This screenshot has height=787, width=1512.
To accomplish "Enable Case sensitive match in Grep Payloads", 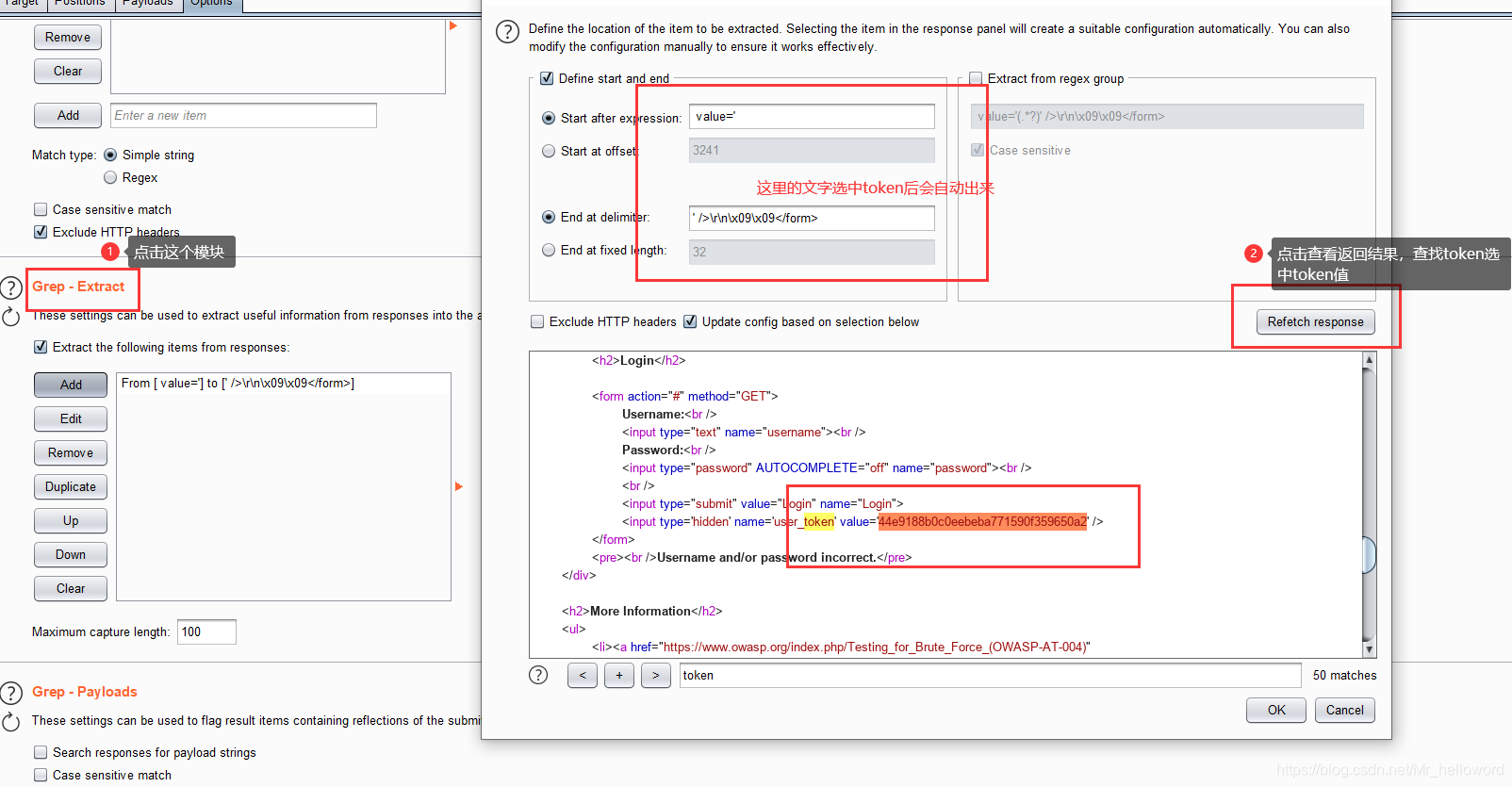I will 41,775.
